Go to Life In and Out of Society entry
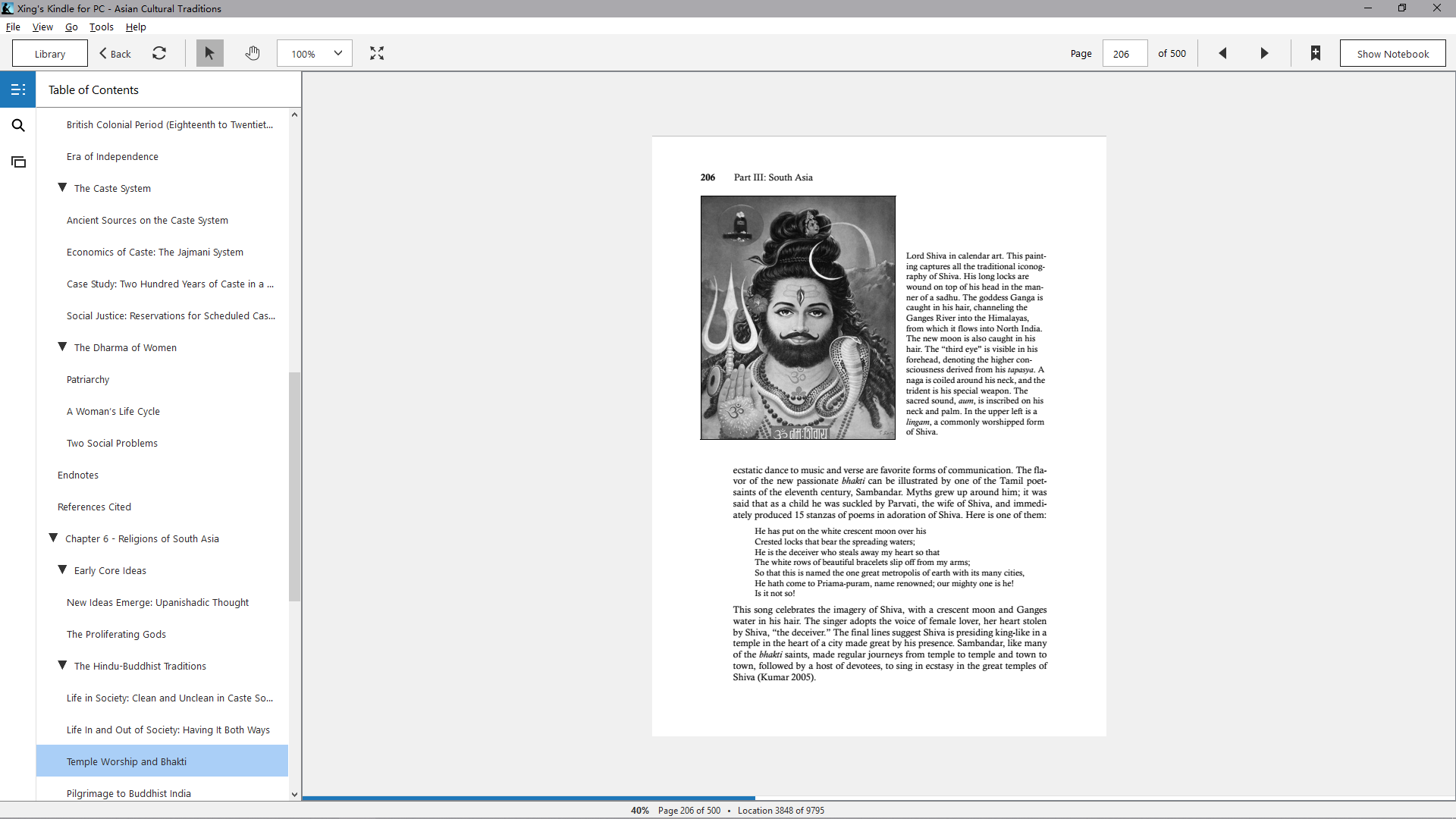1456x819 pixels. 168,730
